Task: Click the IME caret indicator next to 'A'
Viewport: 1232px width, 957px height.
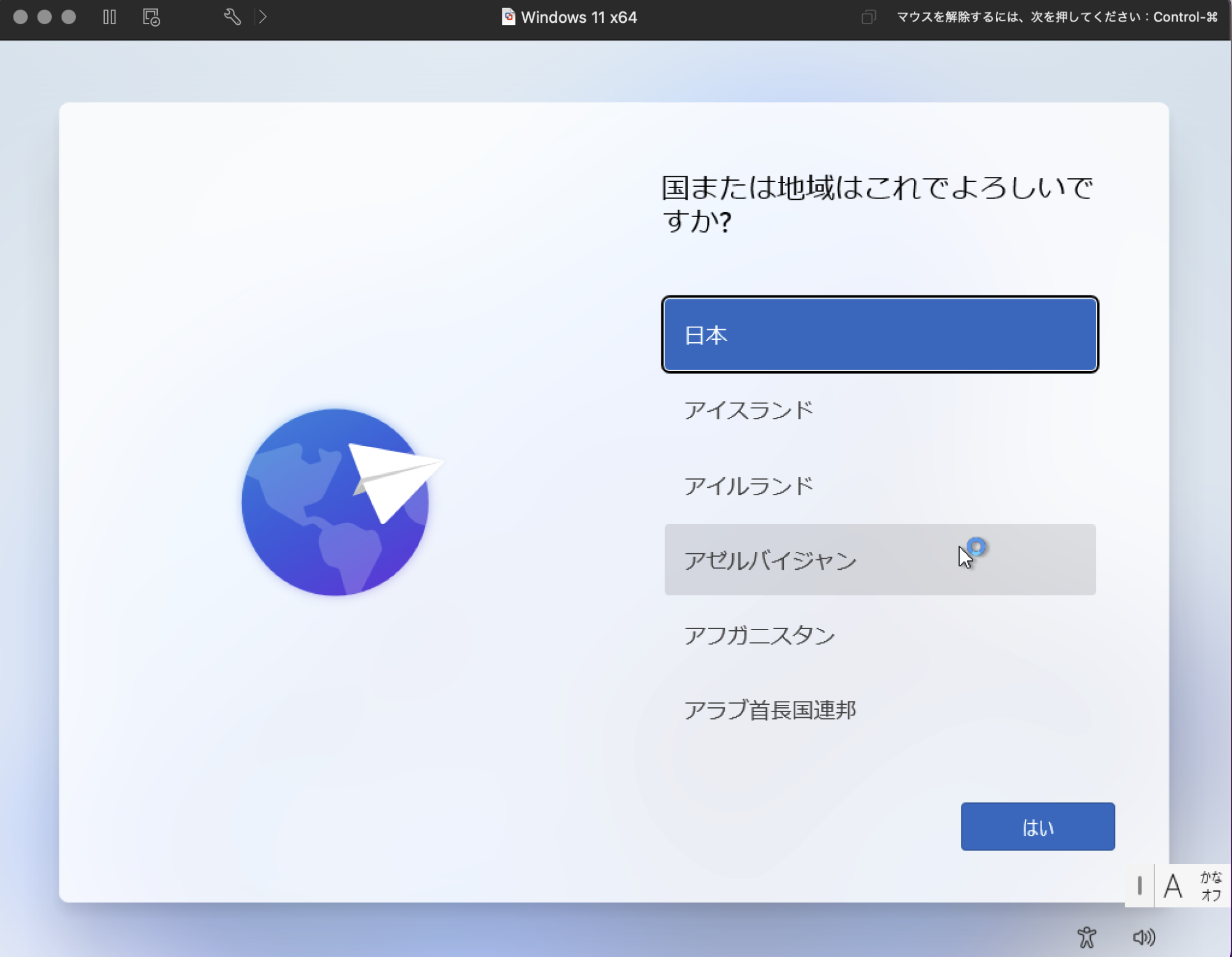Action: (x=1140, y=886)
